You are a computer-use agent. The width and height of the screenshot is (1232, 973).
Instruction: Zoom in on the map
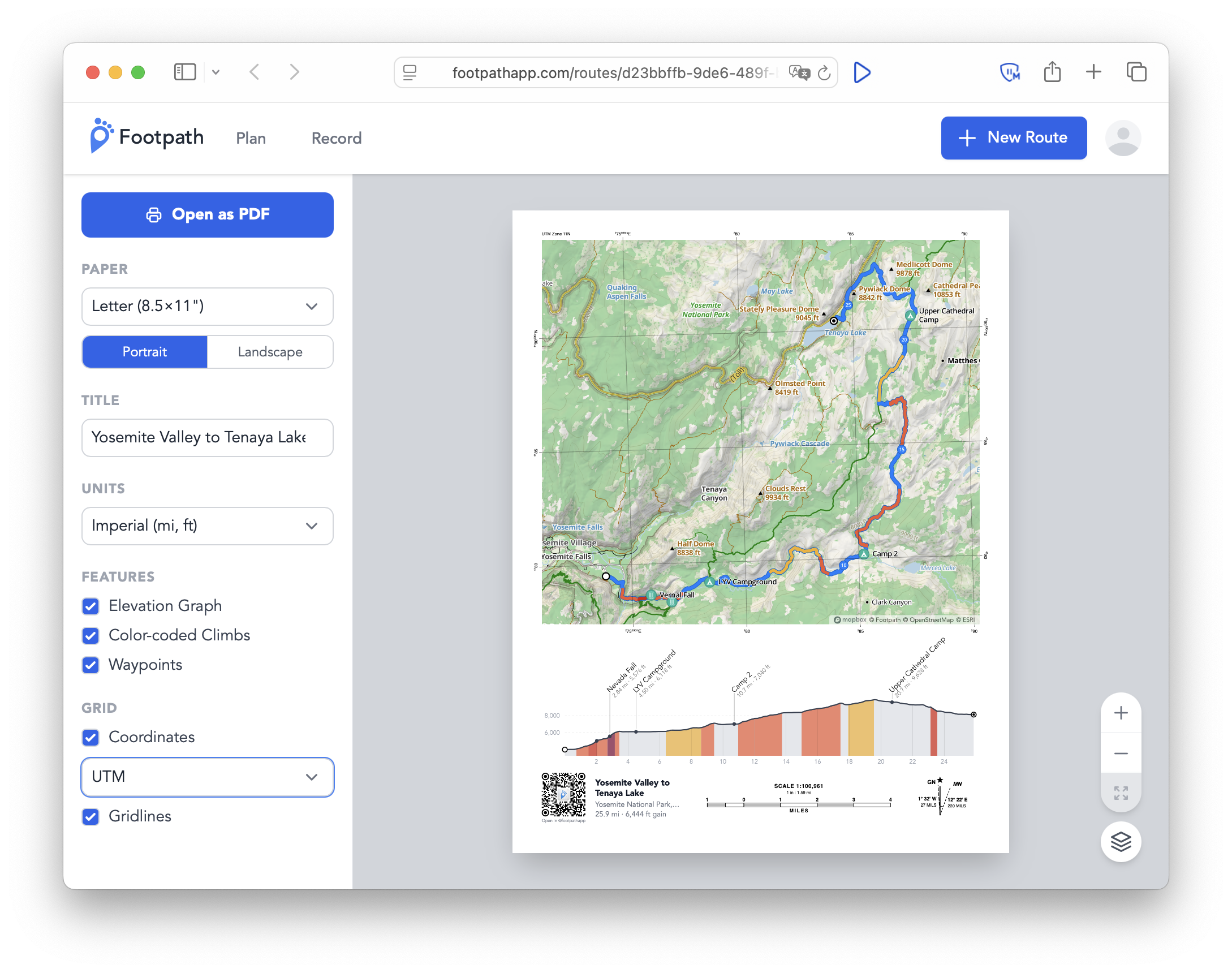(x=1121, y=712)
